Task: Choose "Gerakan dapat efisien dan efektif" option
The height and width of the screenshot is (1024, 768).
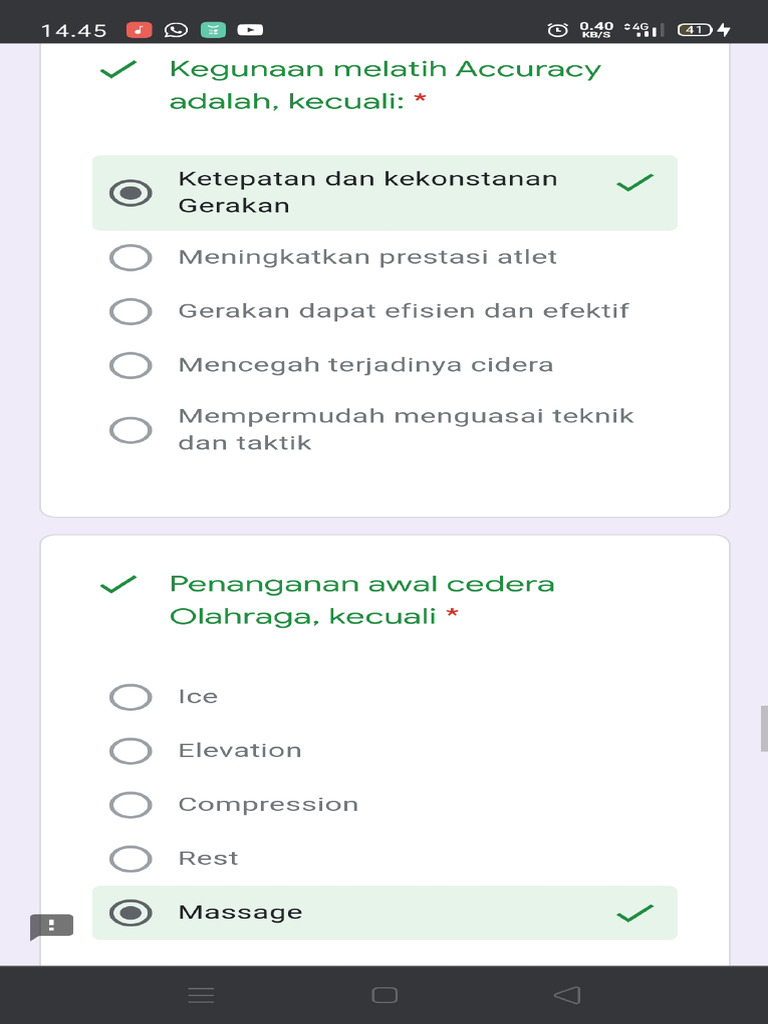Action: 131,311
